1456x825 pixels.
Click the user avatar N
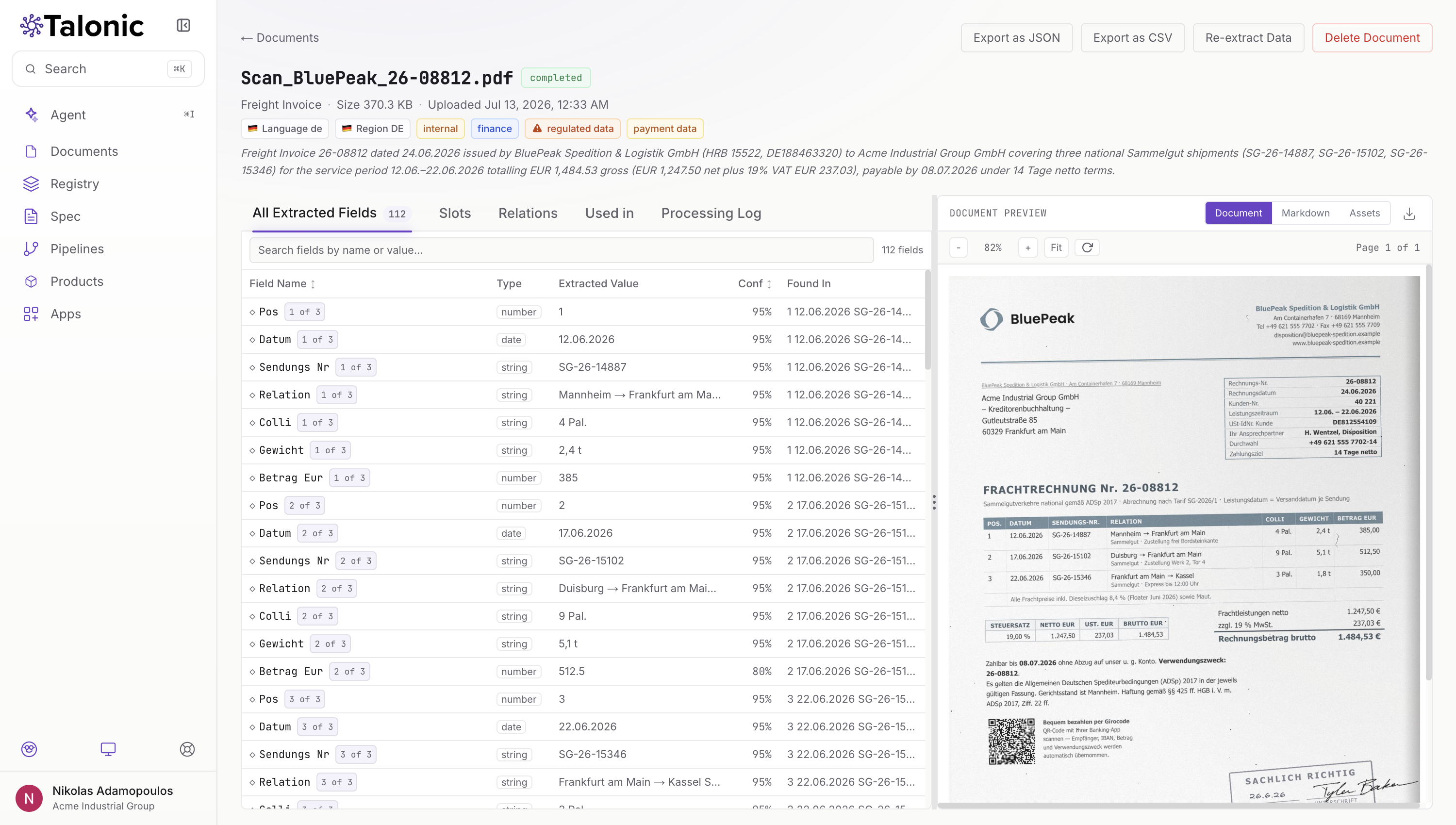click(29, 798)
